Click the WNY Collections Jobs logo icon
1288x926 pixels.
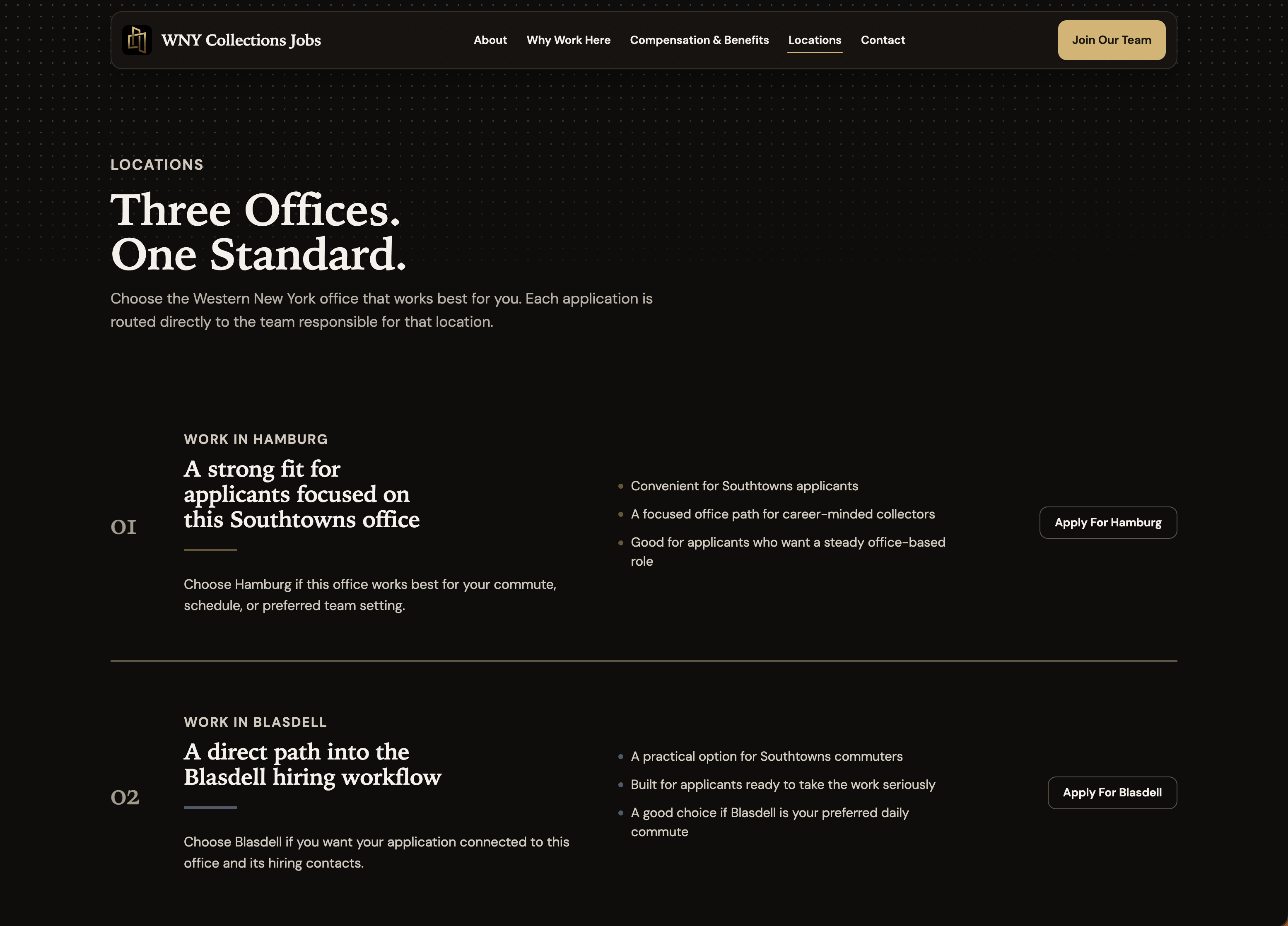pyautogui.click(x=137, y=40)
